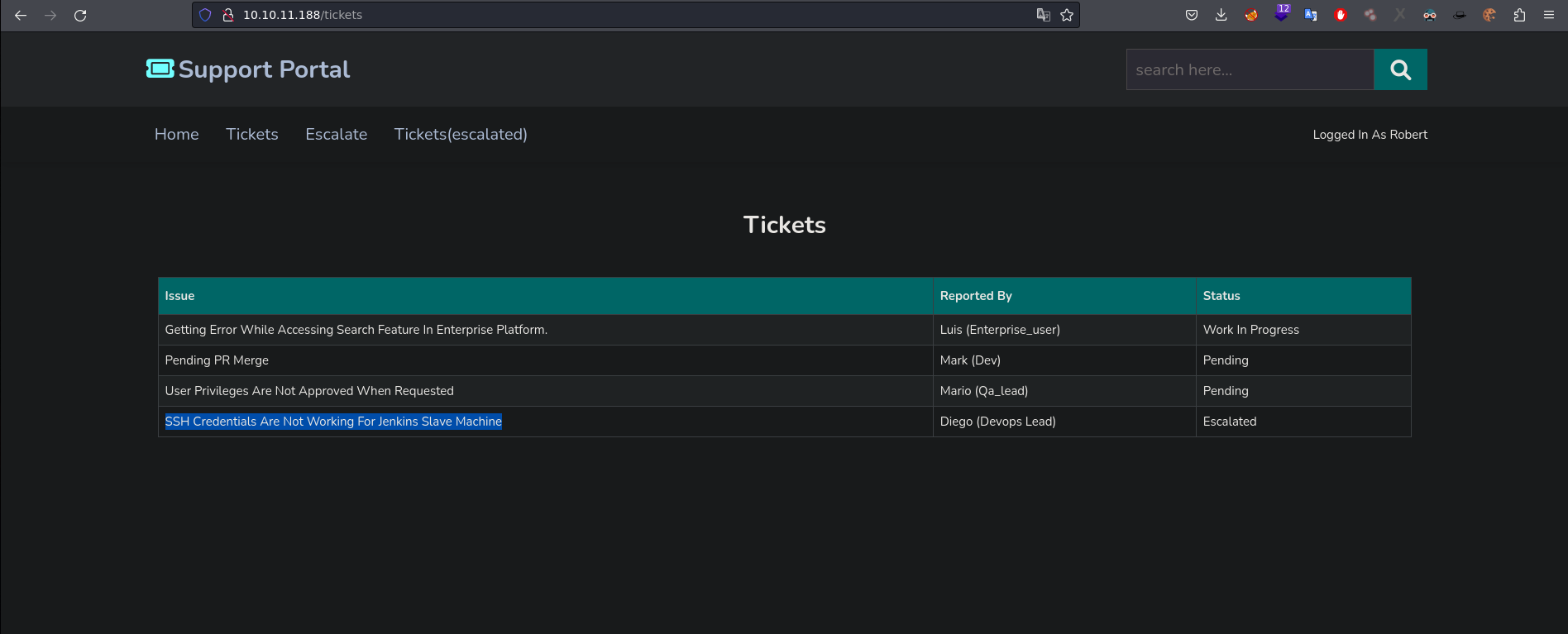
Task: Click the cookie extension icon
Action: [1489, 15]
